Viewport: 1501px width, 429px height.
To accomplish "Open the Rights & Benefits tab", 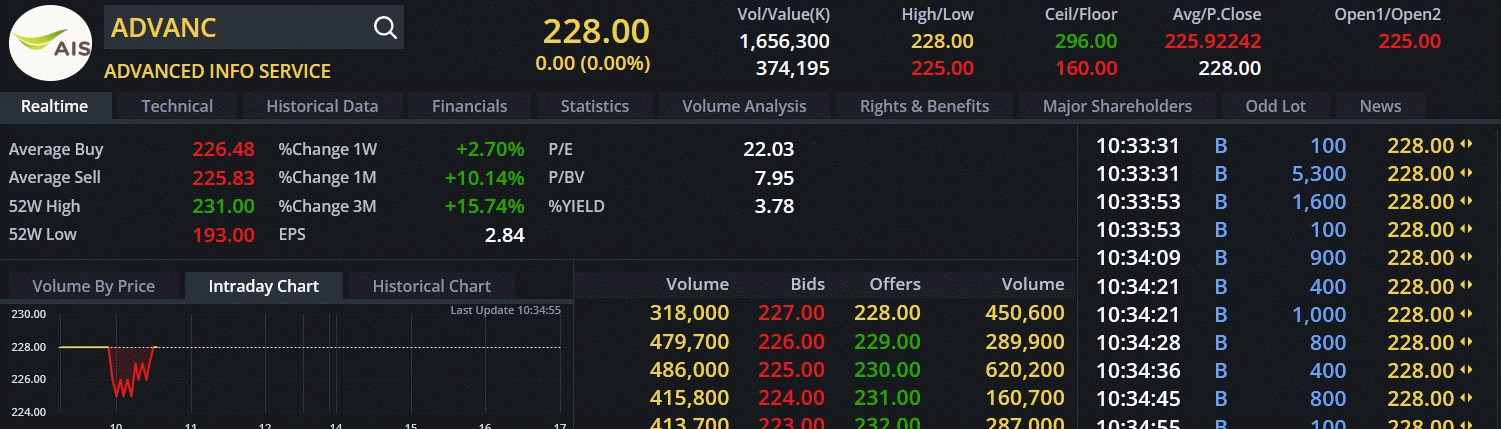I will pyautogui.click(x=924, y=106).
